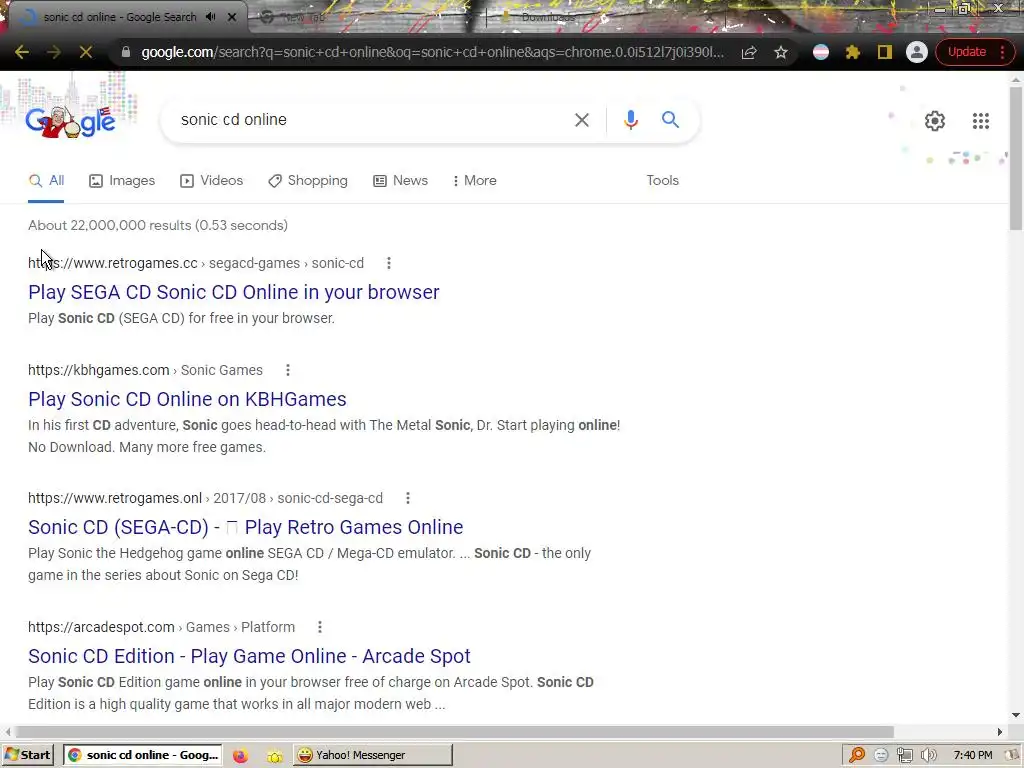Open options for retrogames.cc result
The height and width of the screenshot is (768, 1024).
tap(389, 263)
